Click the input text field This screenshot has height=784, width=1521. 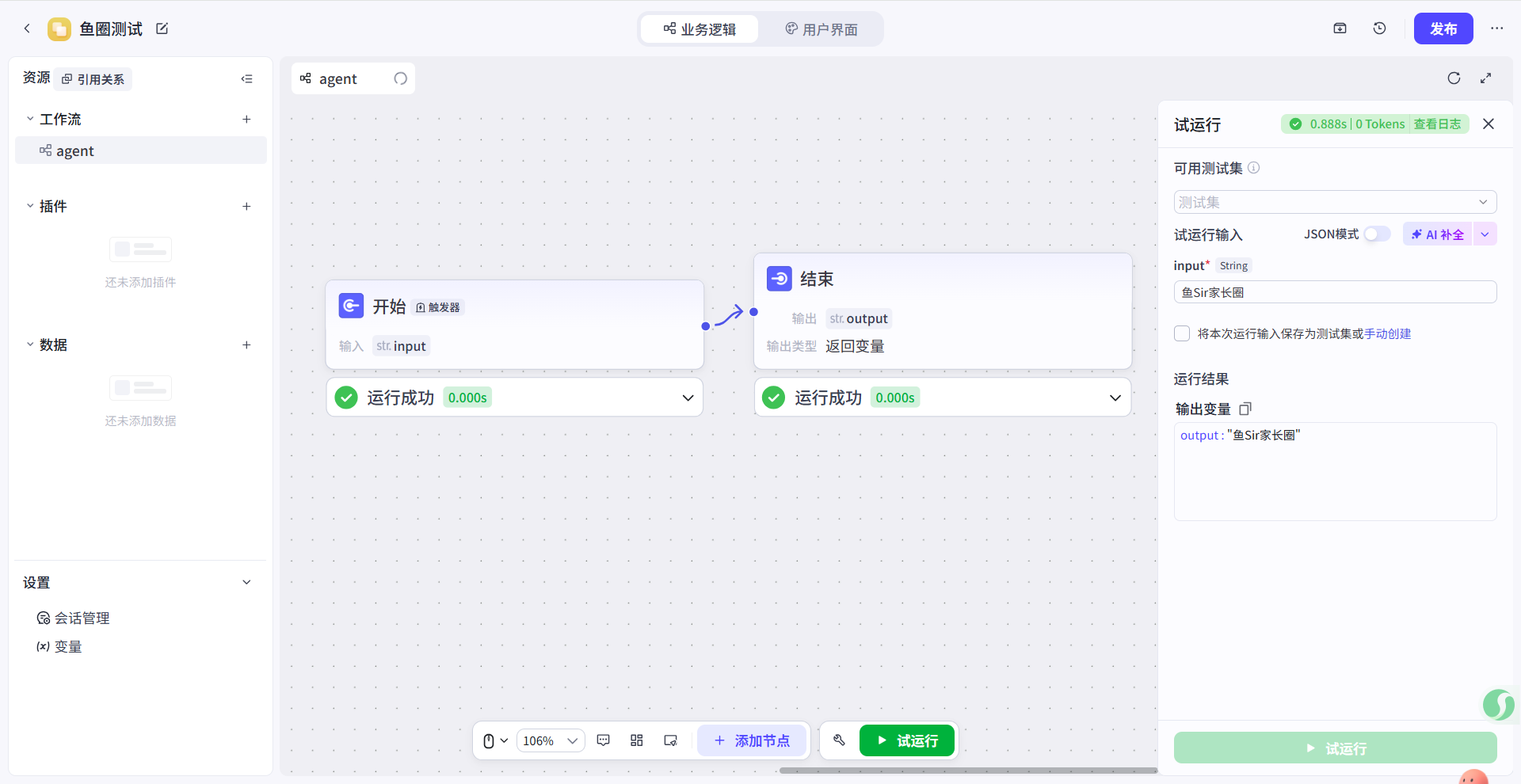tap(1335, 292)
